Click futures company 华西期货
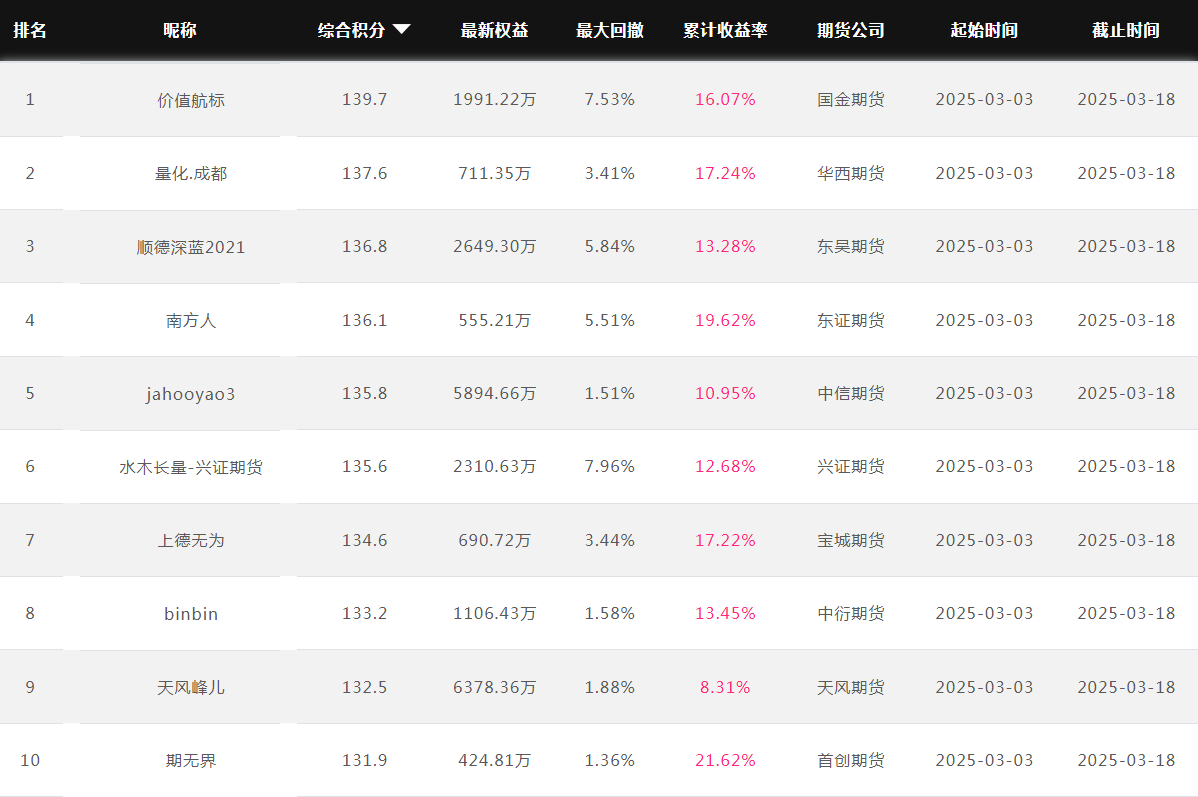The height and width of the screenshot is (797, 1198). click(x=850, y=173)
